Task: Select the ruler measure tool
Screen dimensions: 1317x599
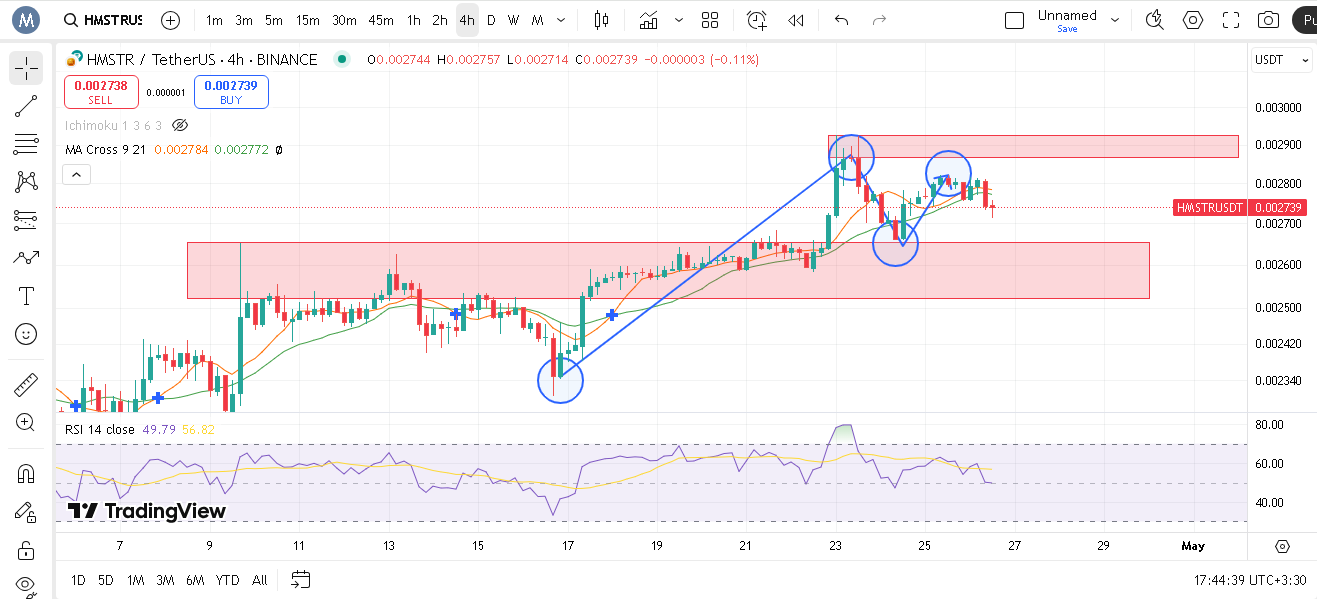Action: point(26,384)
